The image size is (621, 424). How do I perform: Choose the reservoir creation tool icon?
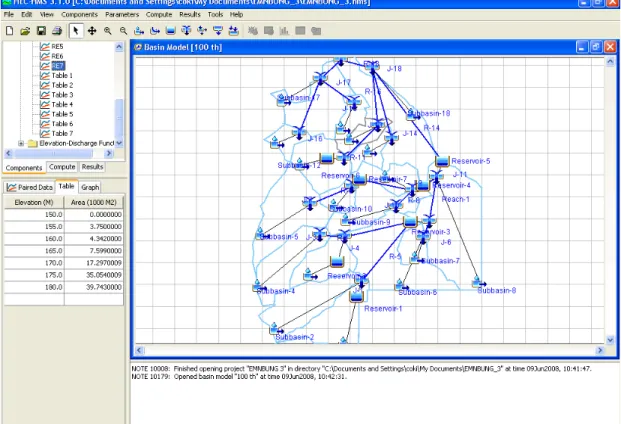click(x=171, y=31)
